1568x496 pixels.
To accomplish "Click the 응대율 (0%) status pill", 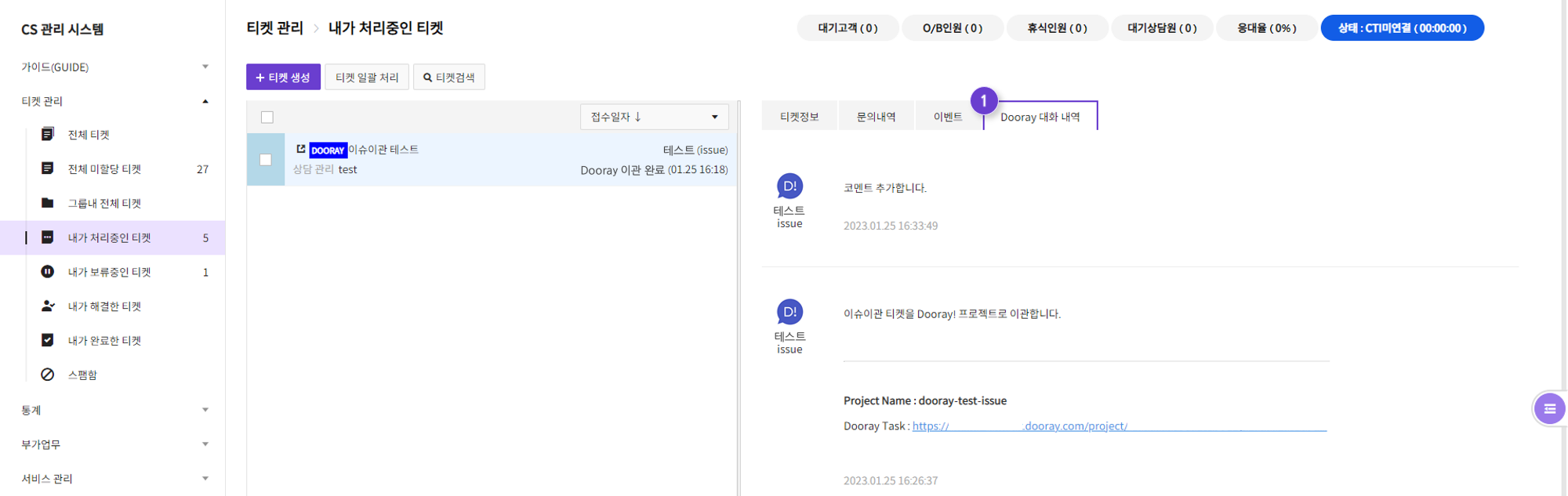I will pyautogui.click(x=1266, y=27).
